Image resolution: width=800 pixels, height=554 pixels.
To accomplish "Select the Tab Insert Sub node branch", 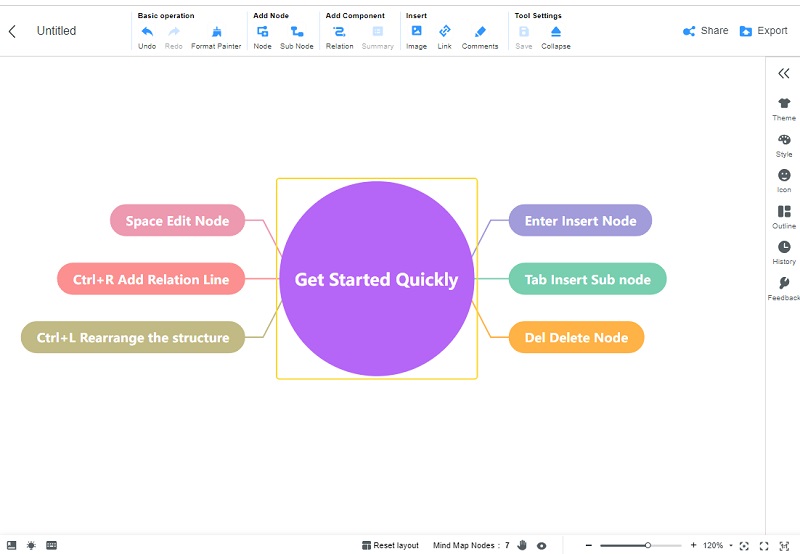I will (x=587, y=279).
